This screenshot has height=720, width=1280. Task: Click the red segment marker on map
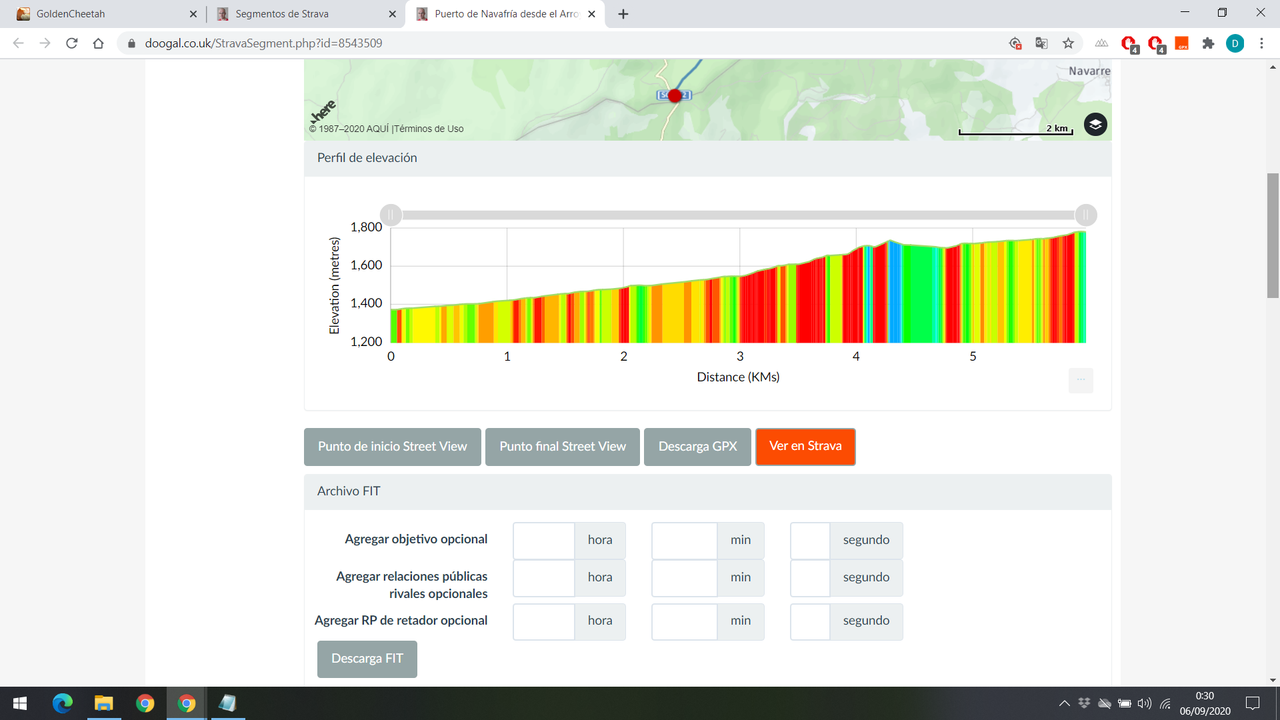point(674,96)
